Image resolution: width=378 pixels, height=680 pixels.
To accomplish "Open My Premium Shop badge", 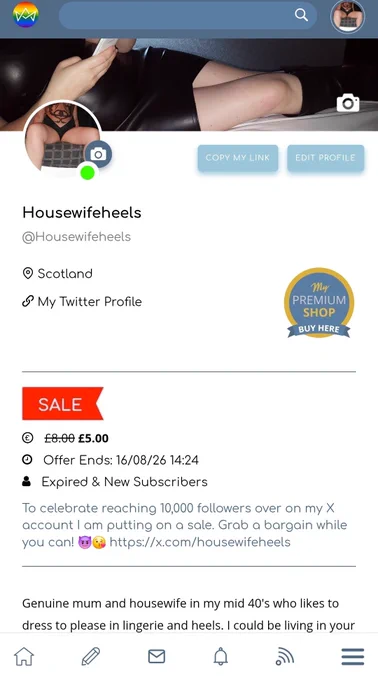I will point(319,303).
